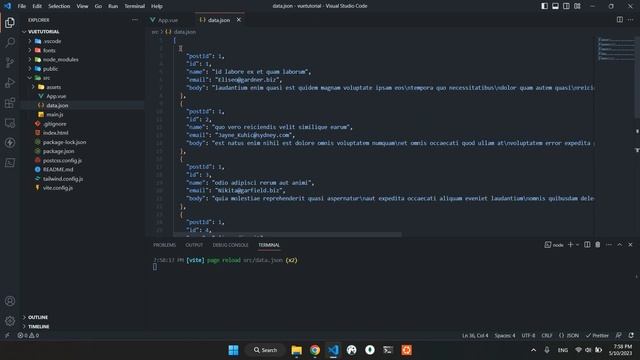Expand the assets folder
Viewport: 640px width, 360px height.
(x=33, y=87)
